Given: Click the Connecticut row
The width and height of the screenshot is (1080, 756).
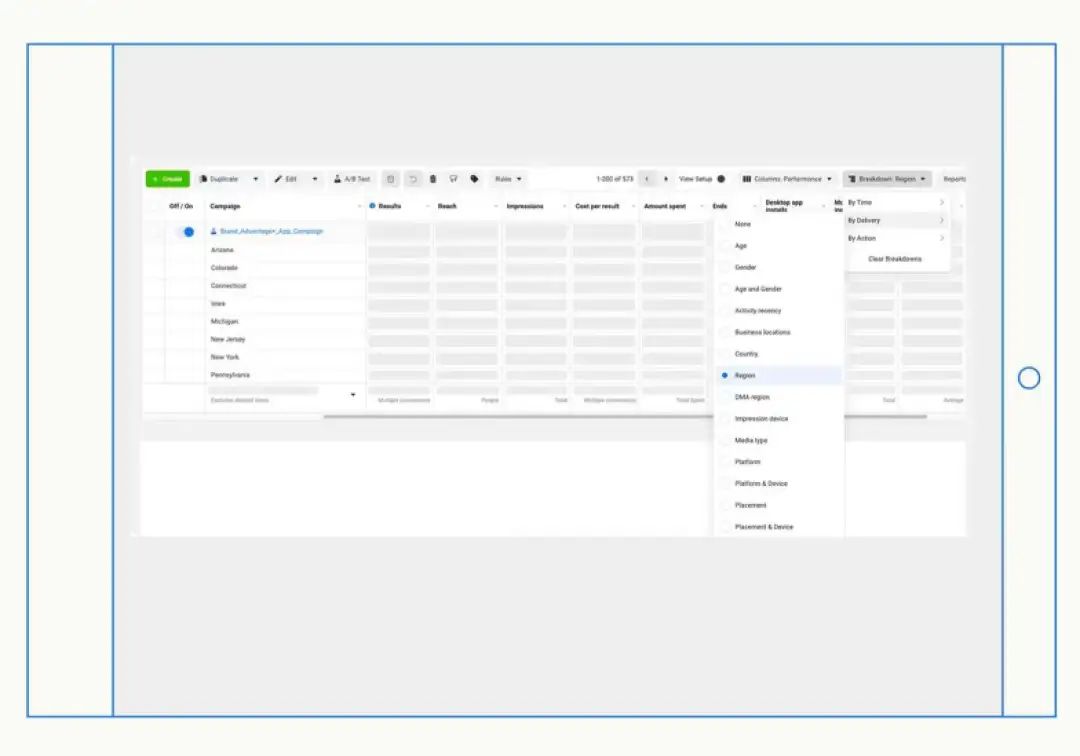Looking at the screenshot, I should pyautogui.click(x=229, y=286).
